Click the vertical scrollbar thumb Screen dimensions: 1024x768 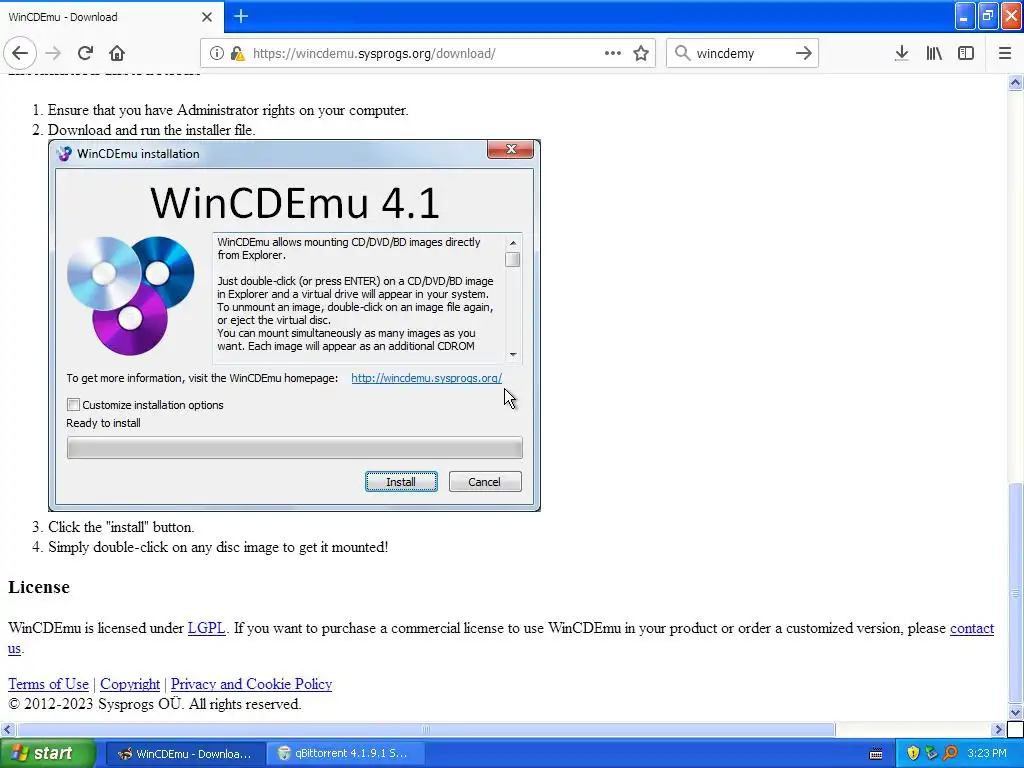(x=1015, y=593)
